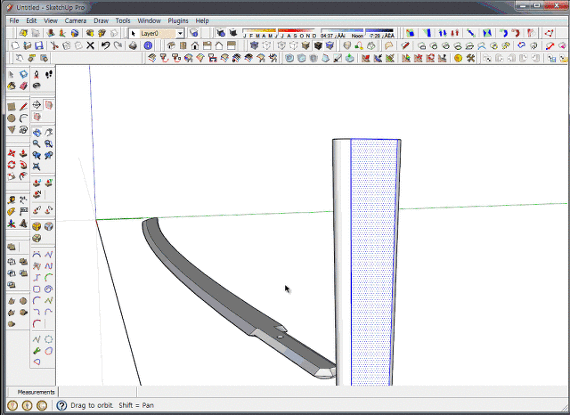Screen dimensions: 570x415
Task: Open the Camera menu
Action: point(75,21)
